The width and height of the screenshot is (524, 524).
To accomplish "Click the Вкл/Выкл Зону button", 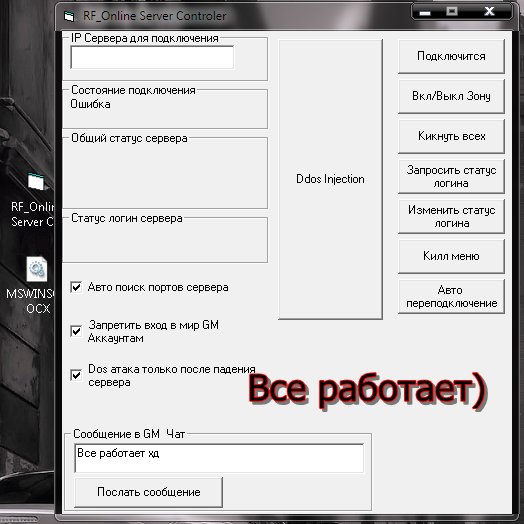I will [451, 96].
